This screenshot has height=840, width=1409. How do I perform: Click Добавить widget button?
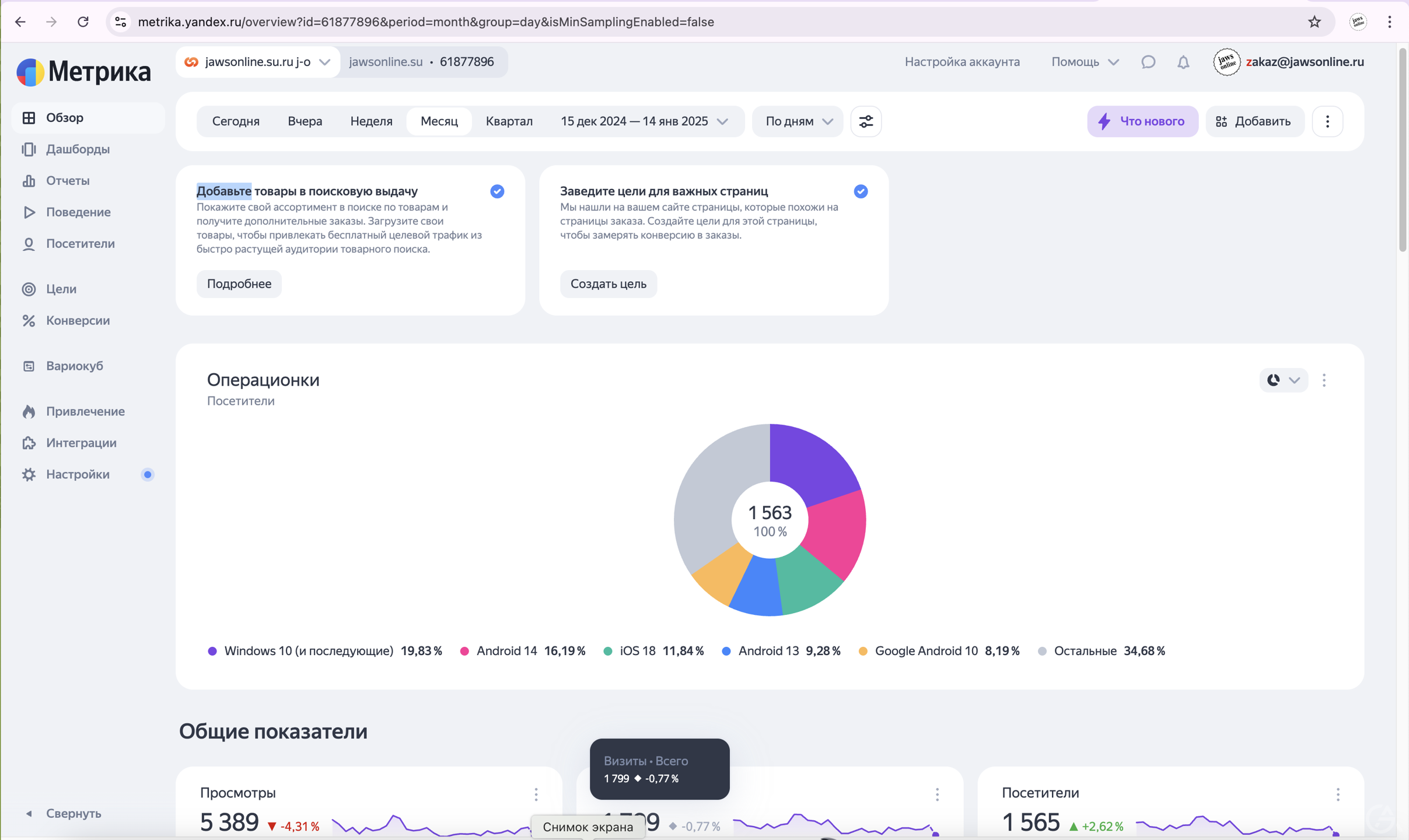[1254, 121]
